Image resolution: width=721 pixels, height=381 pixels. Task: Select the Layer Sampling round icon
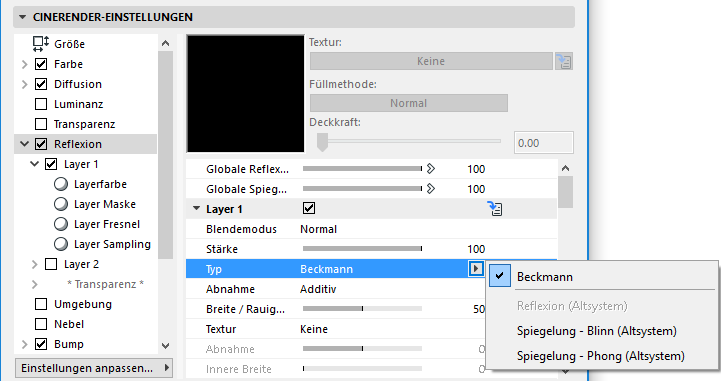coord(61,244)
